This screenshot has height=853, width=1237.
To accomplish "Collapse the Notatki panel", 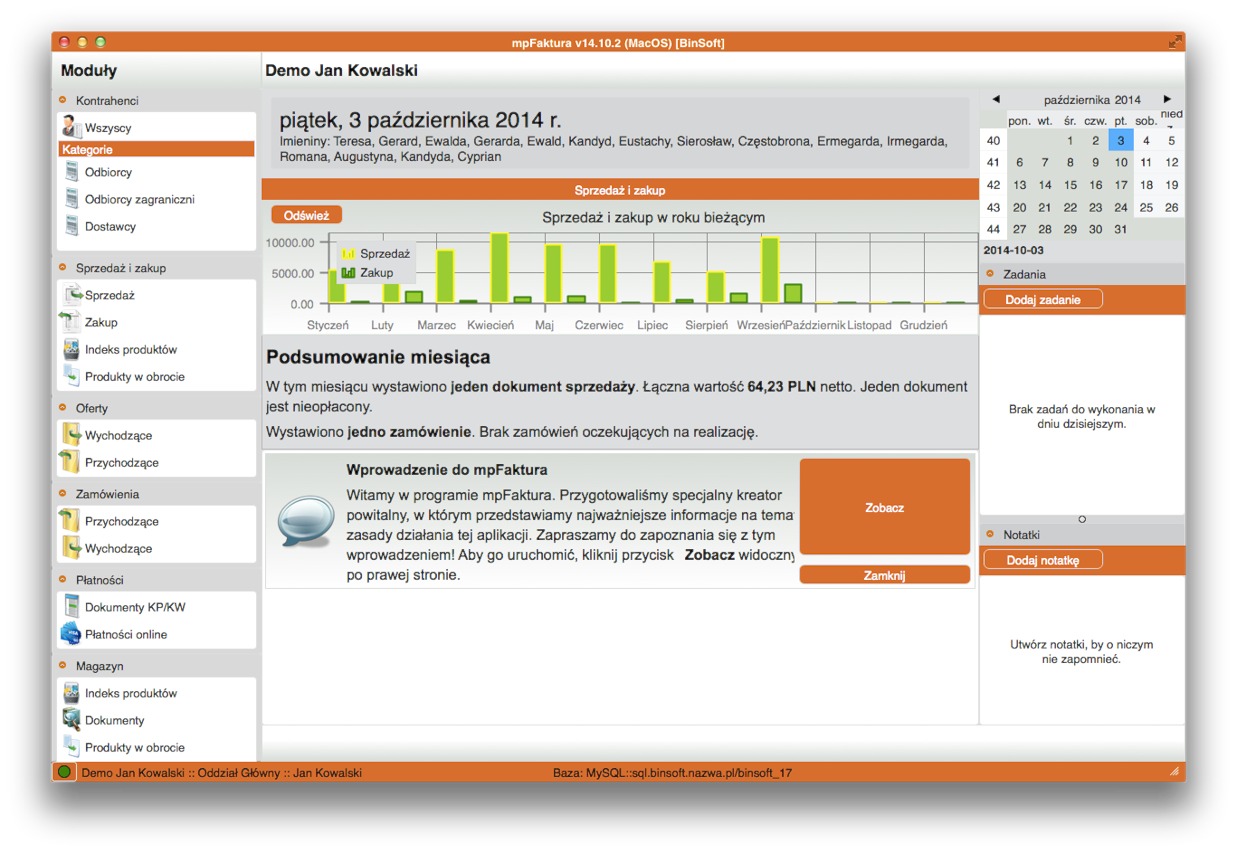I will click(x=990, y=535).
